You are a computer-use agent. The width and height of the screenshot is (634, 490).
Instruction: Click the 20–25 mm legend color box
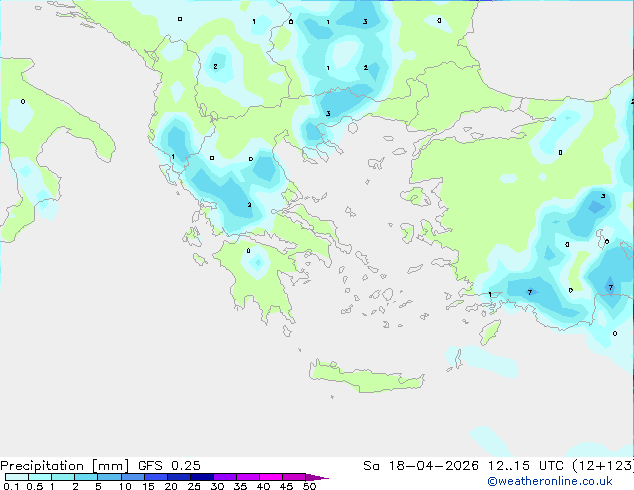(x=178, y=477)
